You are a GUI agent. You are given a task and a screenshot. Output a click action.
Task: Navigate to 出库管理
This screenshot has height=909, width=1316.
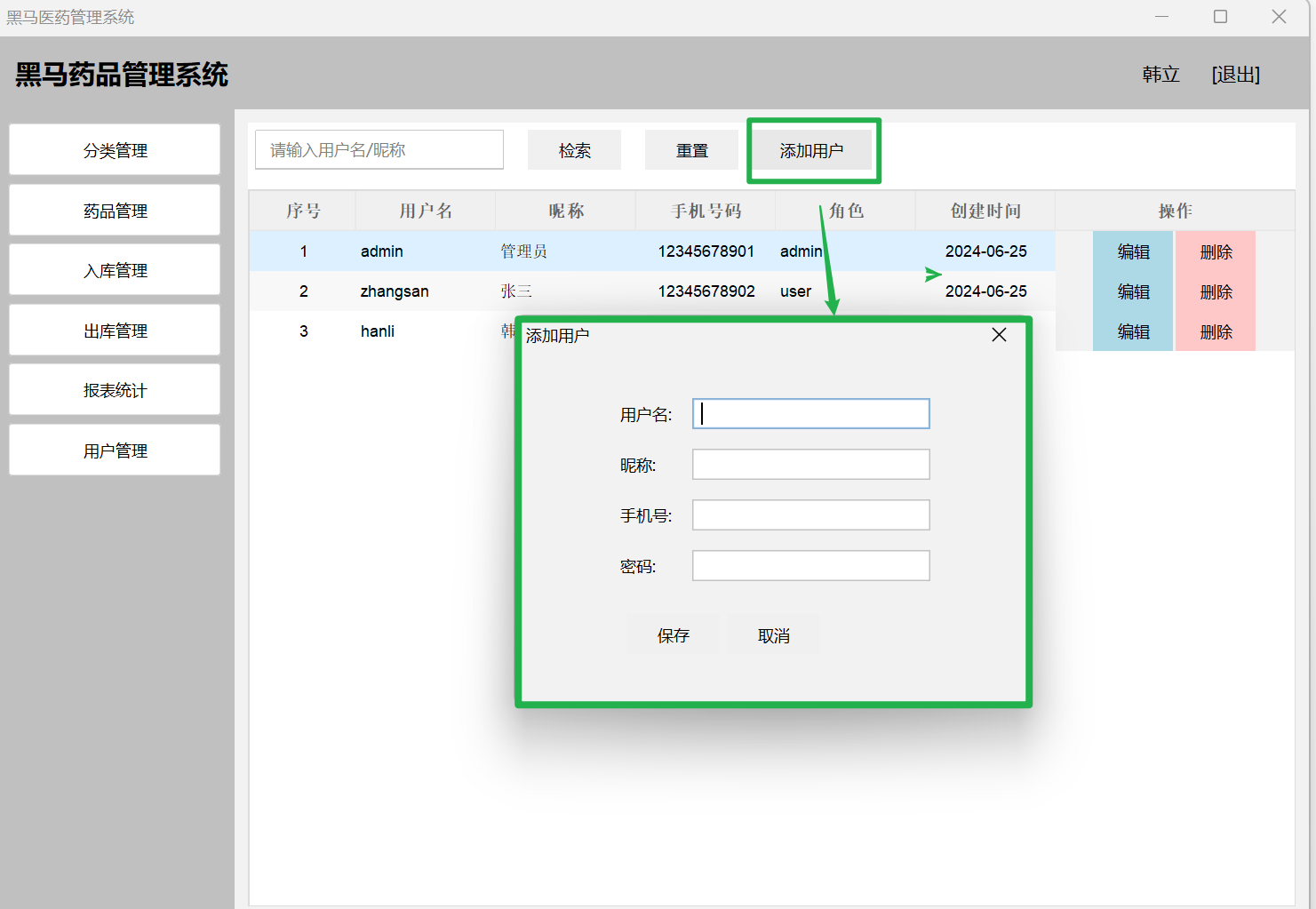115,331
